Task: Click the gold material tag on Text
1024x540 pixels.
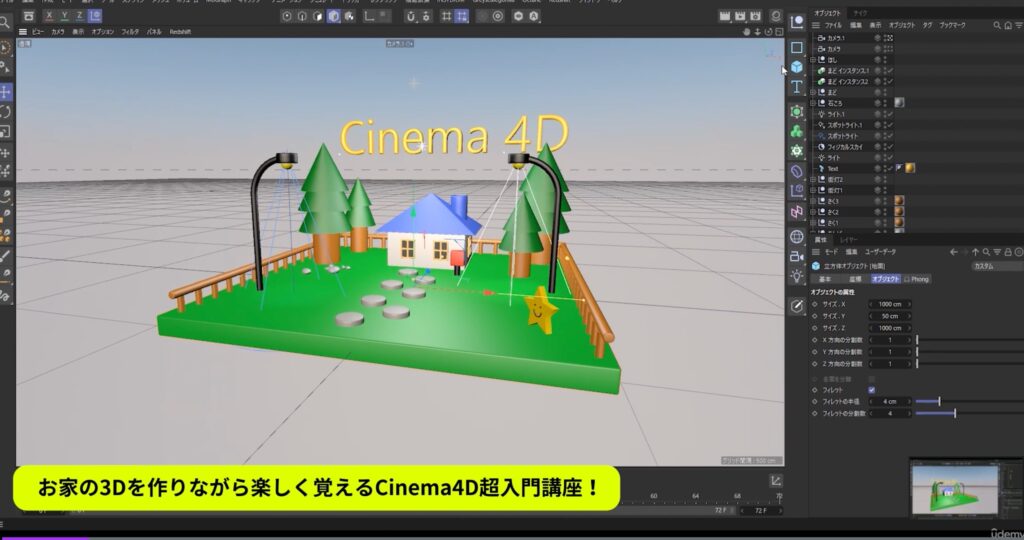Action: pyautogui.click(x=910, y=168)
